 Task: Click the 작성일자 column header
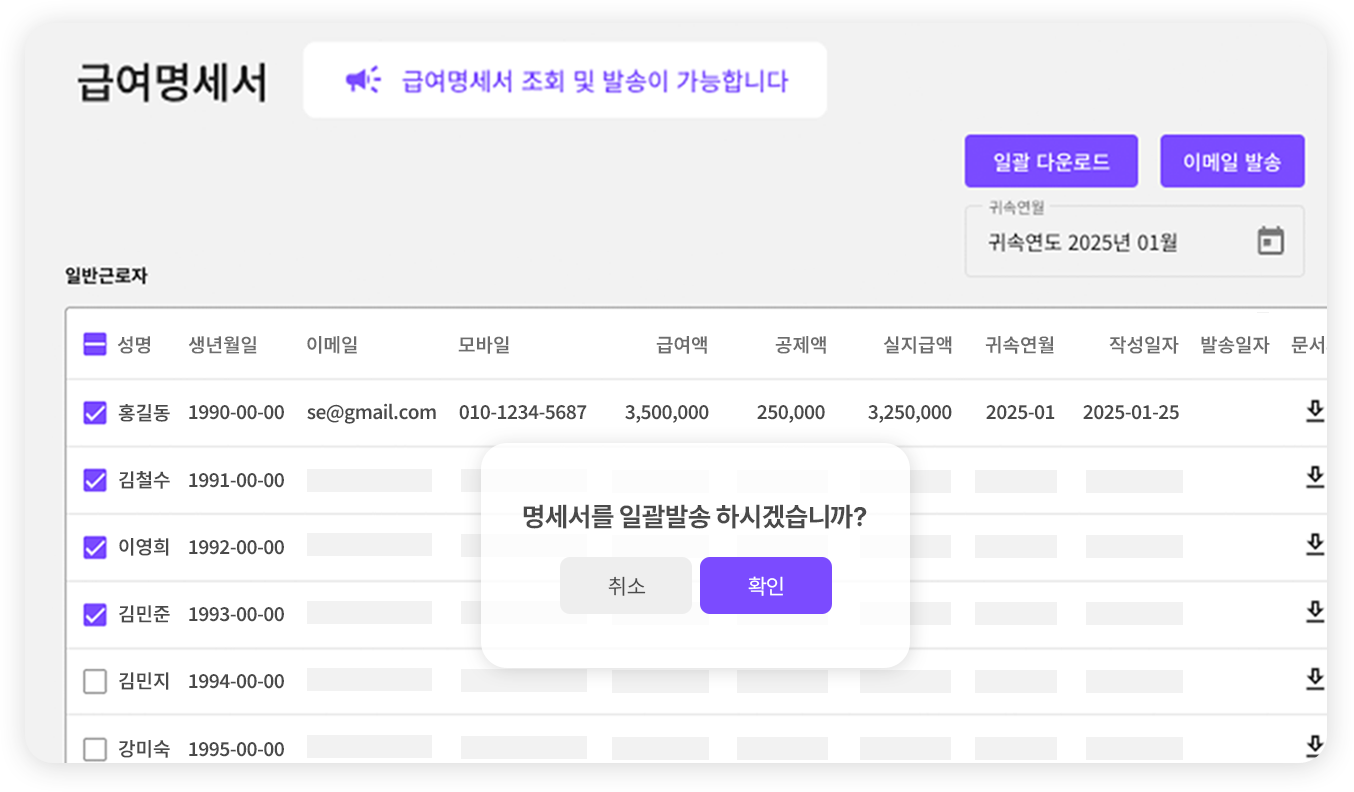pos(1144,345)
